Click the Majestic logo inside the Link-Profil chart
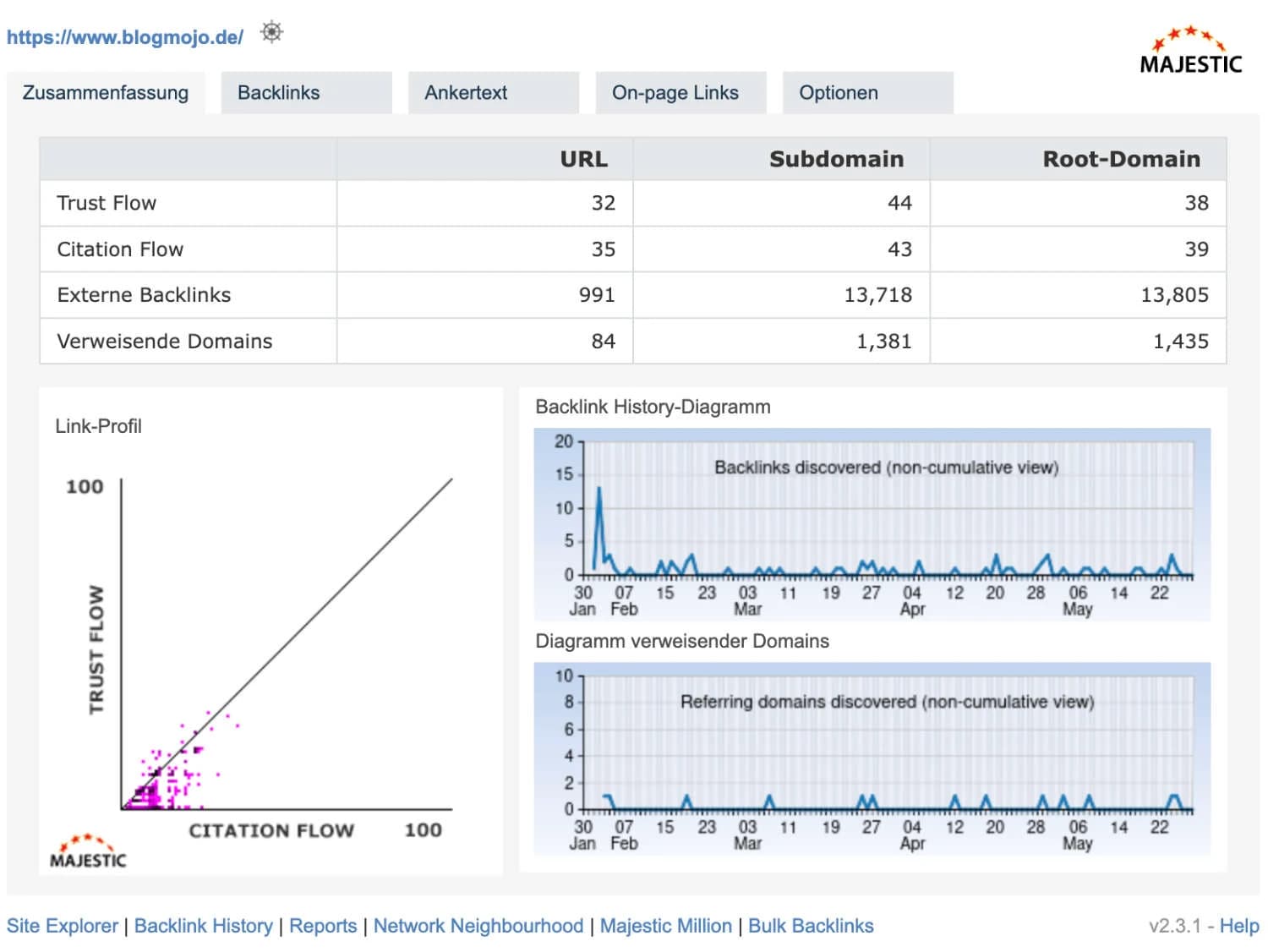The image size is (1268, 952). tap(87, 851)
